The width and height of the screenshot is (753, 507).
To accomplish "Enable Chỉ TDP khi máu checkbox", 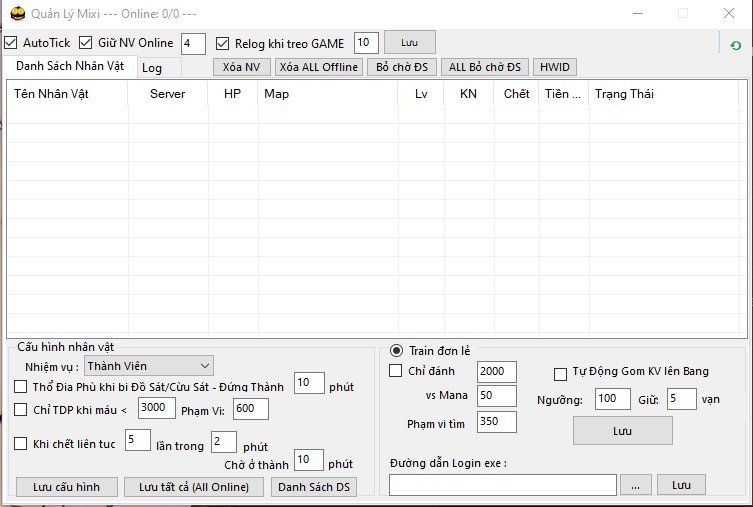I will click(x=21, y=410).
